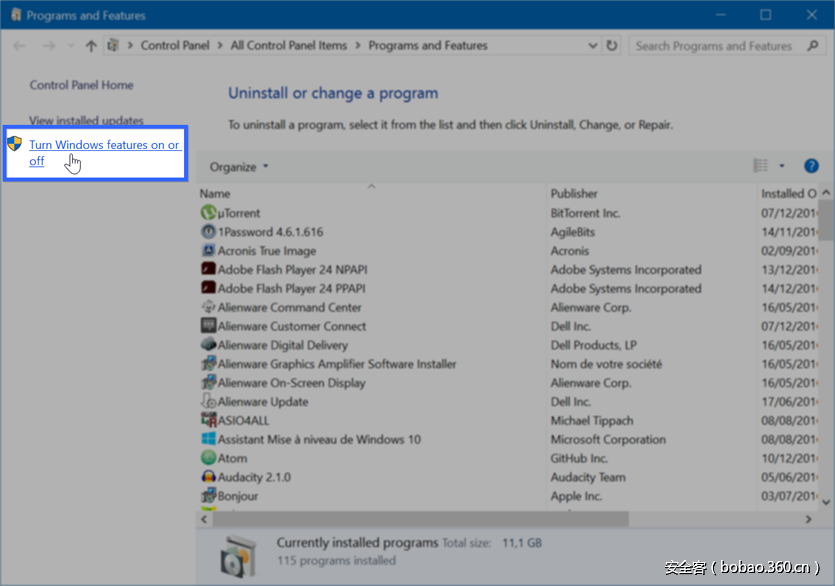835x586 pixels.
Task: Click the scroll up arrow of the list
Action: tap(826, 192)
